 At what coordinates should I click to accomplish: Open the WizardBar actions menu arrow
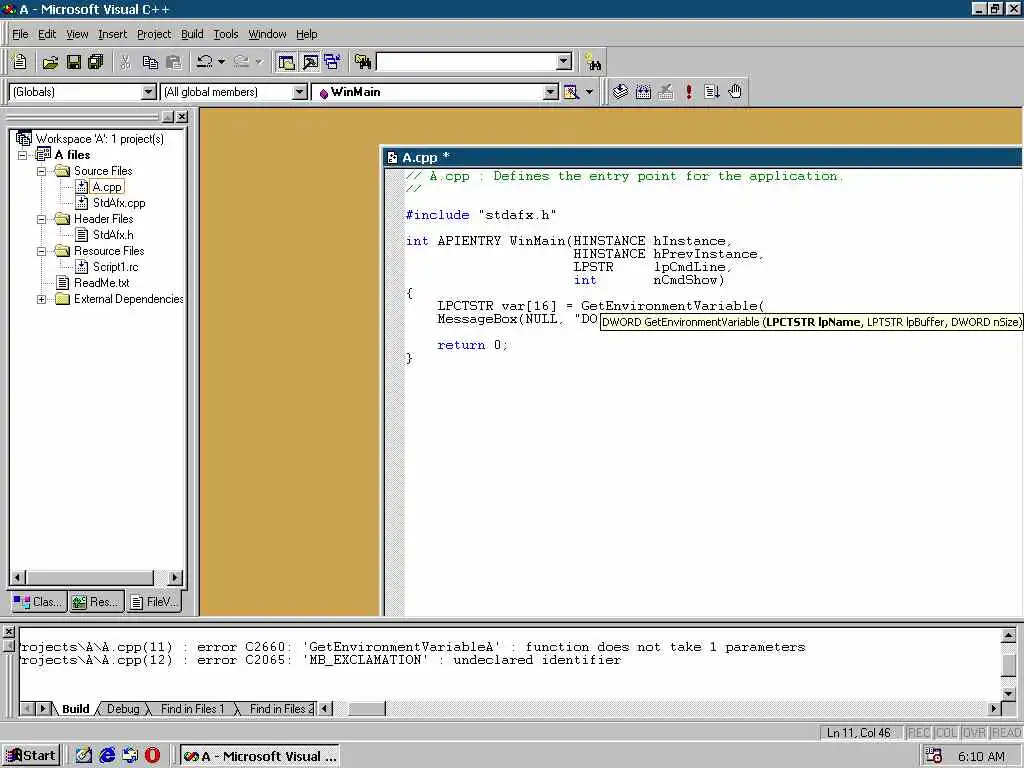[589, 92]
